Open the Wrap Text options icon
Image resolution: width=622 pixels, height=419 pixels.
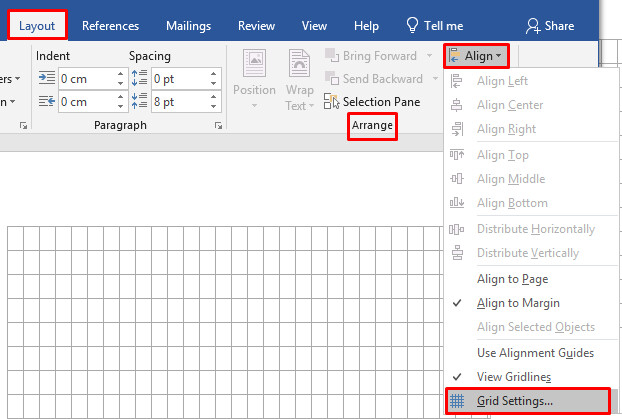tap(299, 63)
